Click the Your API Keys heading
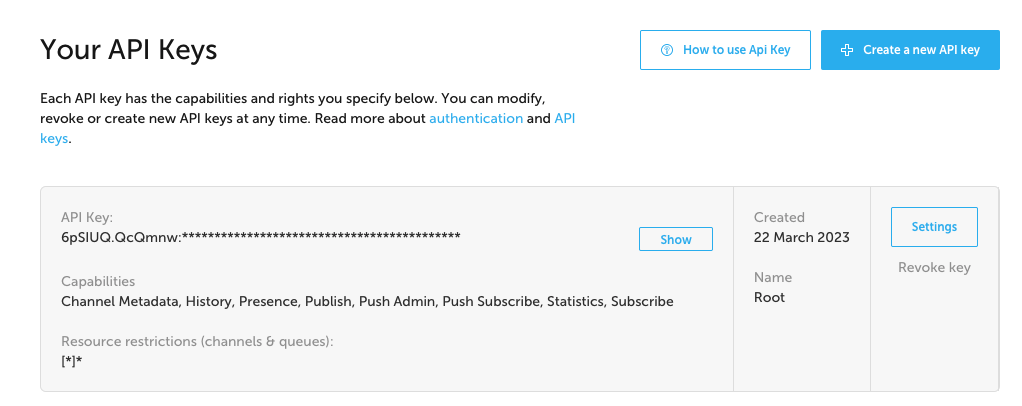The height and width of the screenshot is (406, 1022). pos(128,49)
